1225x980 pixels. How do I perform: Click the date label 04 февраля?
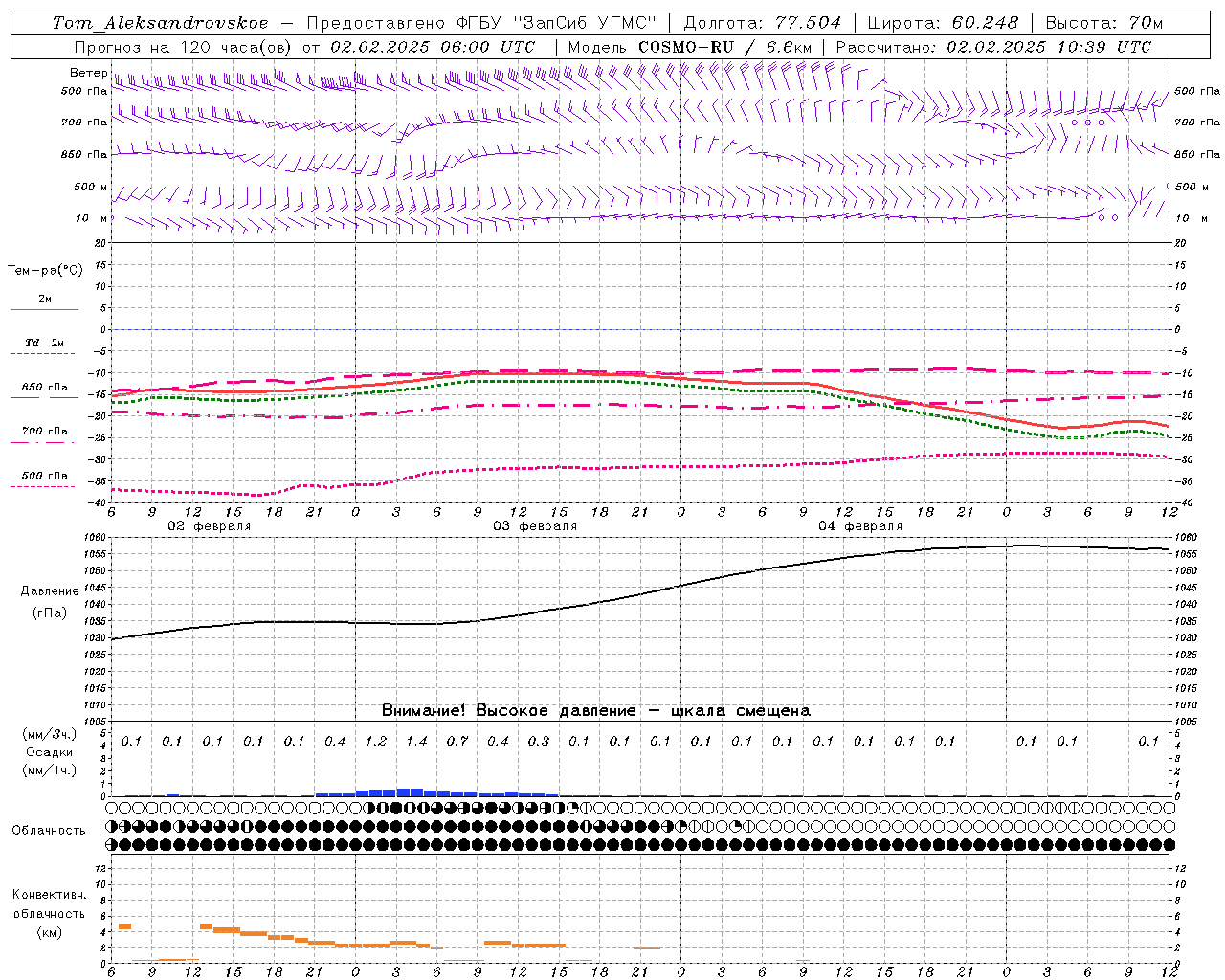860,526
